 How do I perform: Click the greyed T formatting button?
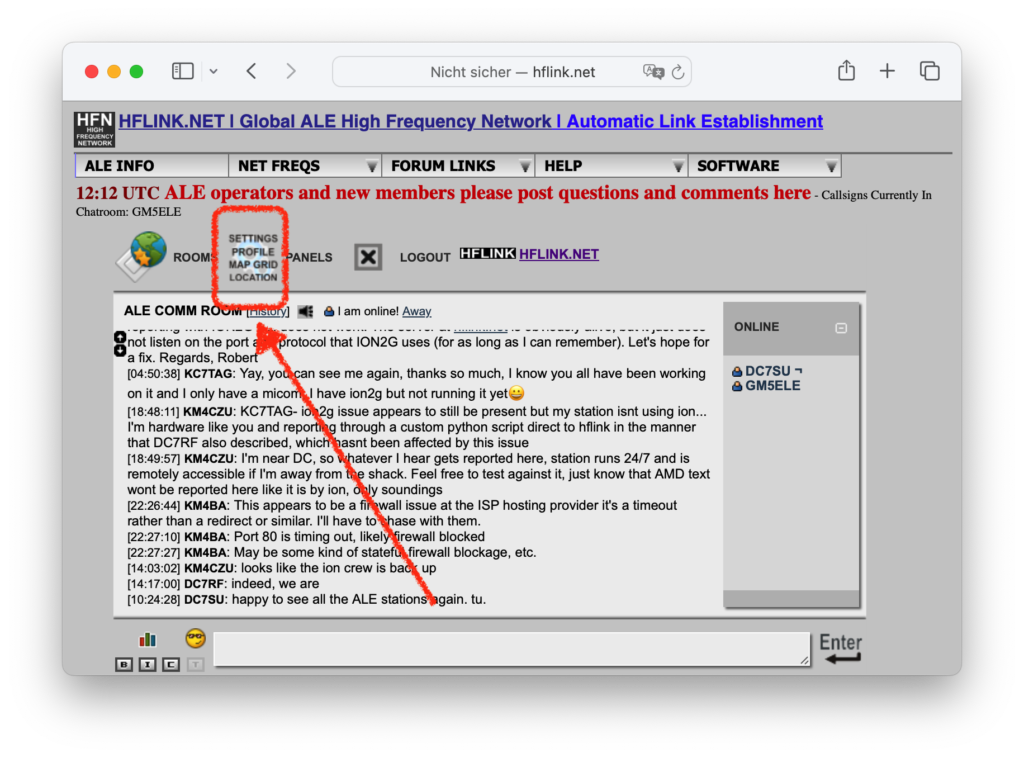click(x=195, y=665)
